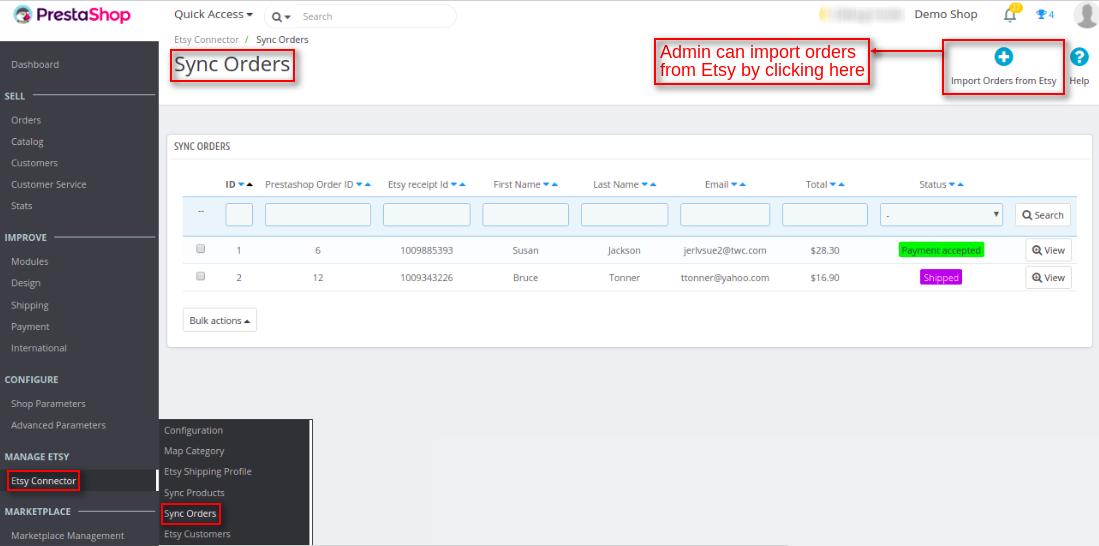Click Etsy Connector breadcrumb link
Viewport: 1099px width, 546px height.
(x=206, y=40)
